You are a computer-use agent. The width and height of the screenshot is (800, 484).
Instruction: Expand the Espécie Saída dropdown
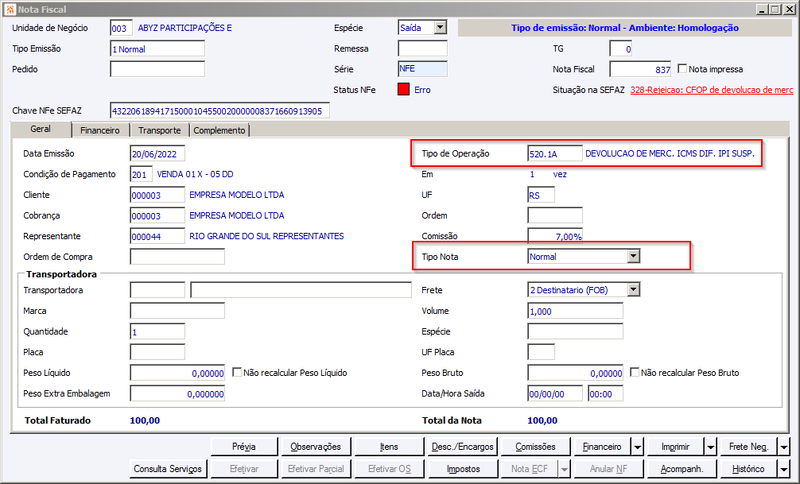[440, 28]
